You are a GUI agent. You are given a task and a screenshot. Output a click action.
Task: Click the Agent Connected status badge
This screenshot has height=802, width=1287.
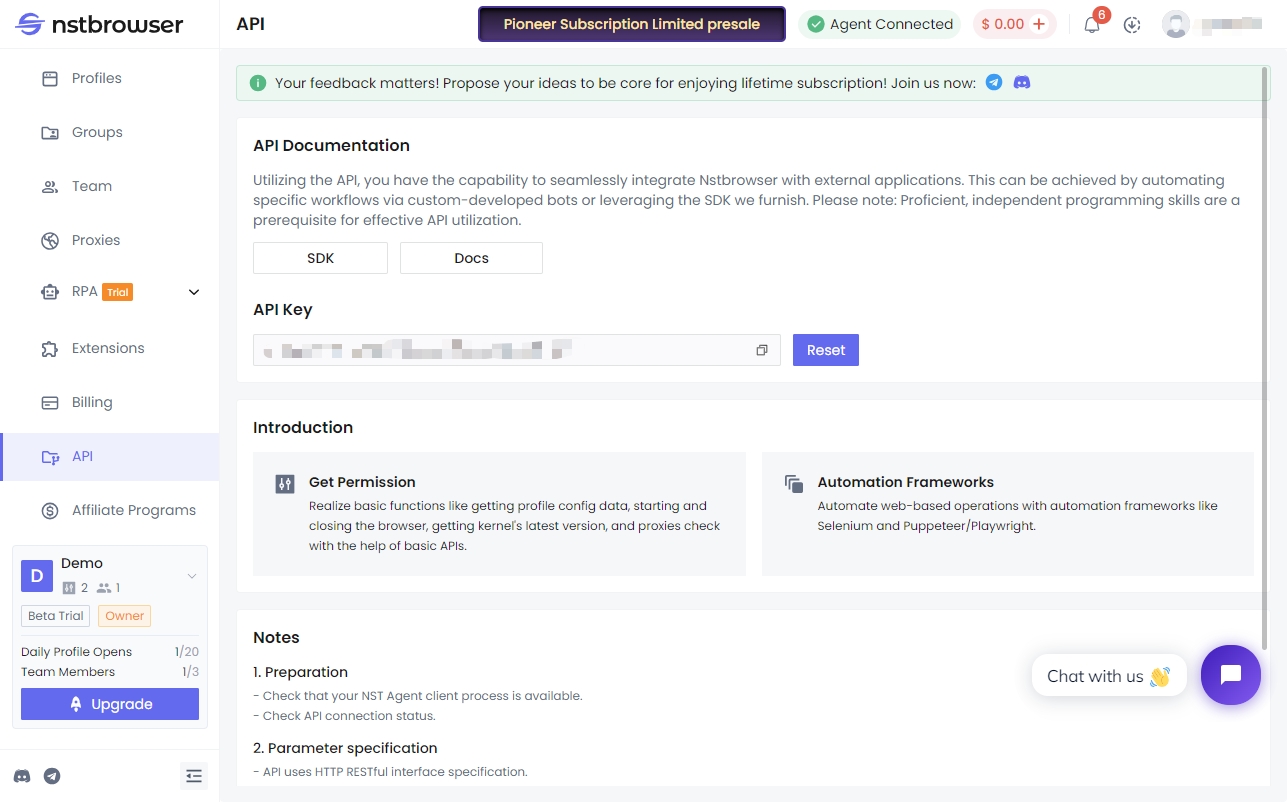pyautogui.click(x=880, y=24)
